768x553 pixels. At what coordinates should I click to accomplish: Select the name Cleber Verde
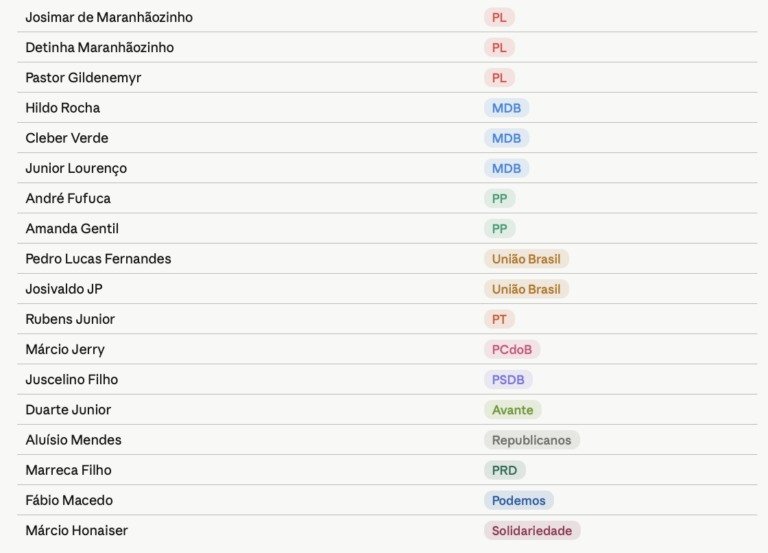[67, 138]
